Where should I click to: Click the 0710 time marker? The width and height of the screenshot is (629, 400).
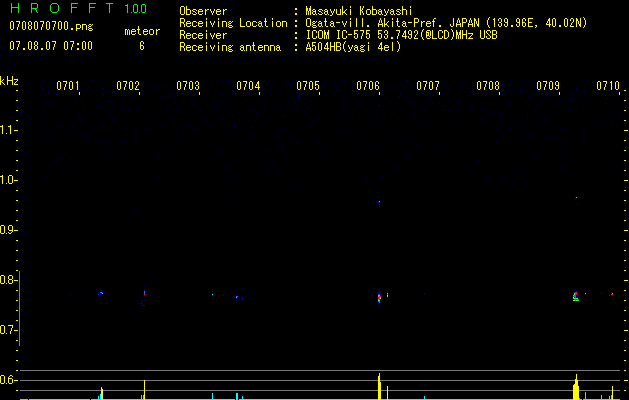pos(608,85)
